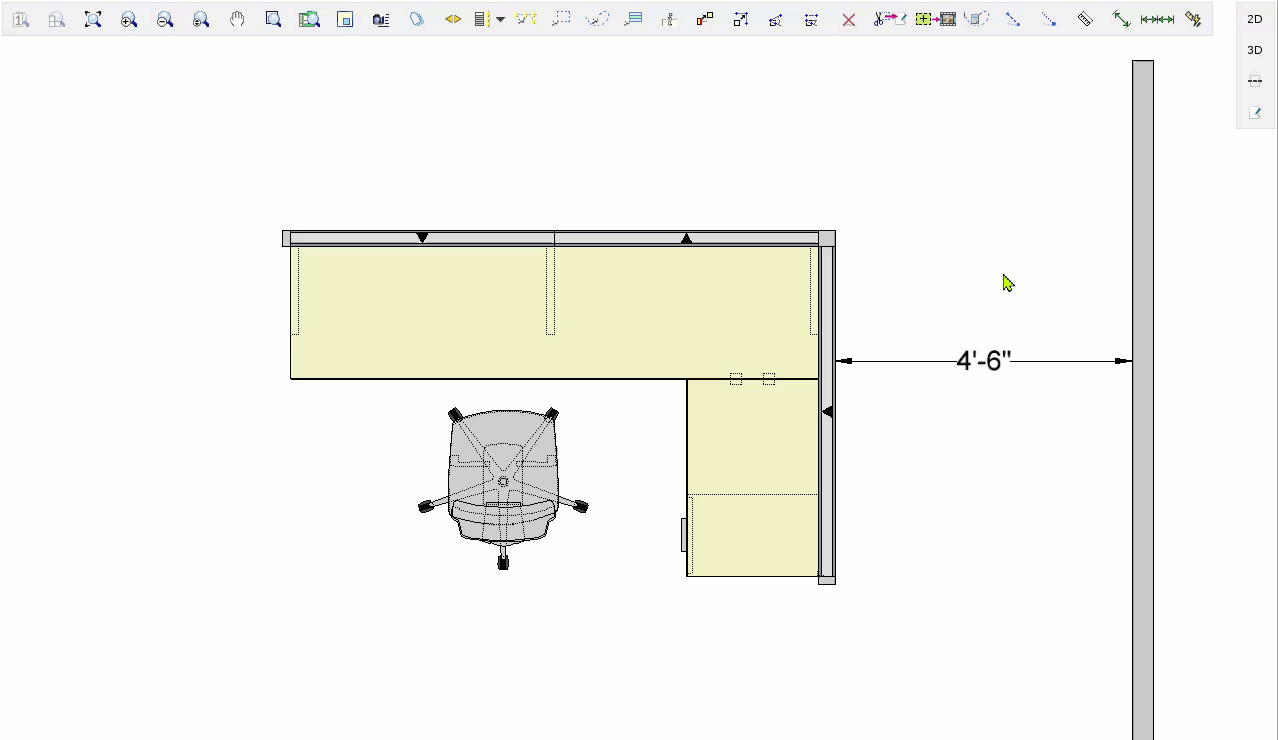Click the 4'-6" dimension text
Viewport: 1278px width, 740px height.
click(984, 361)
